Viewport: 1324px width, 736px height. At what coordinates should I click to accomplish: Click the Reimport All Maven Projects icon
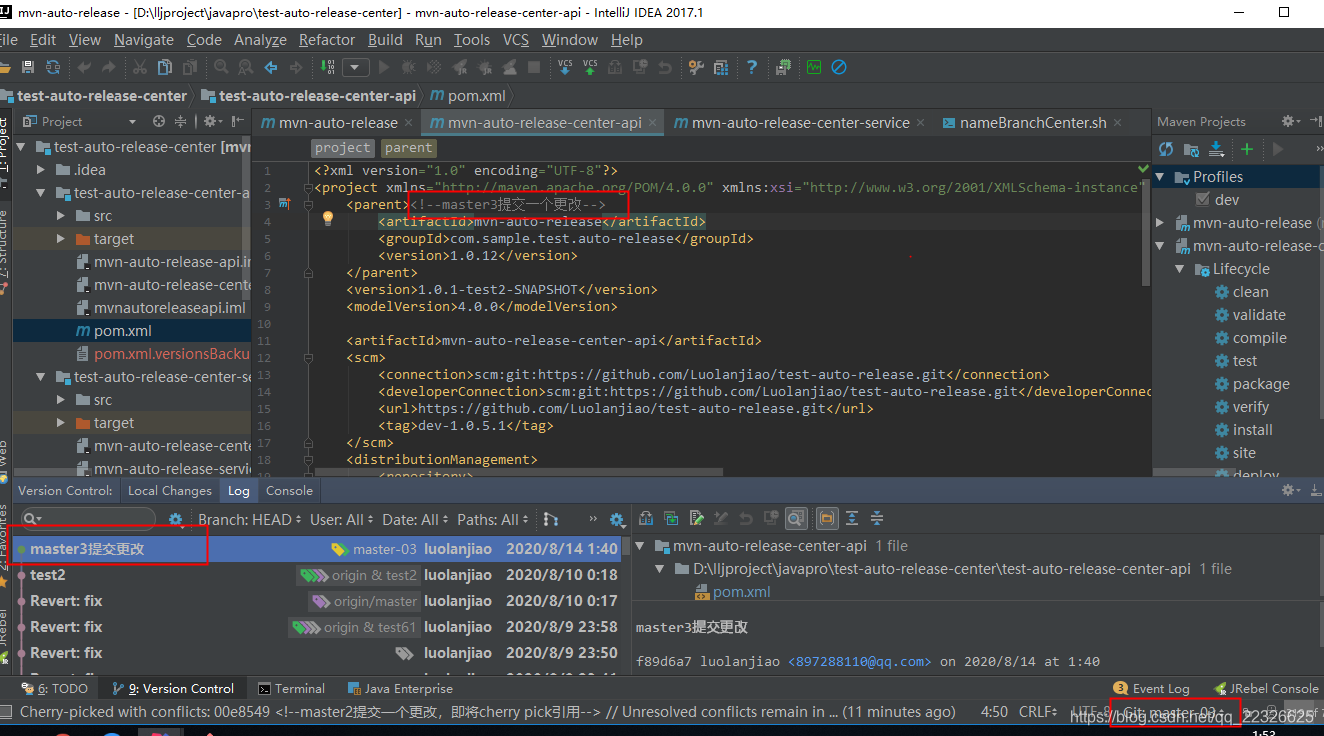pyautogui.click(x=1166, y=149)
